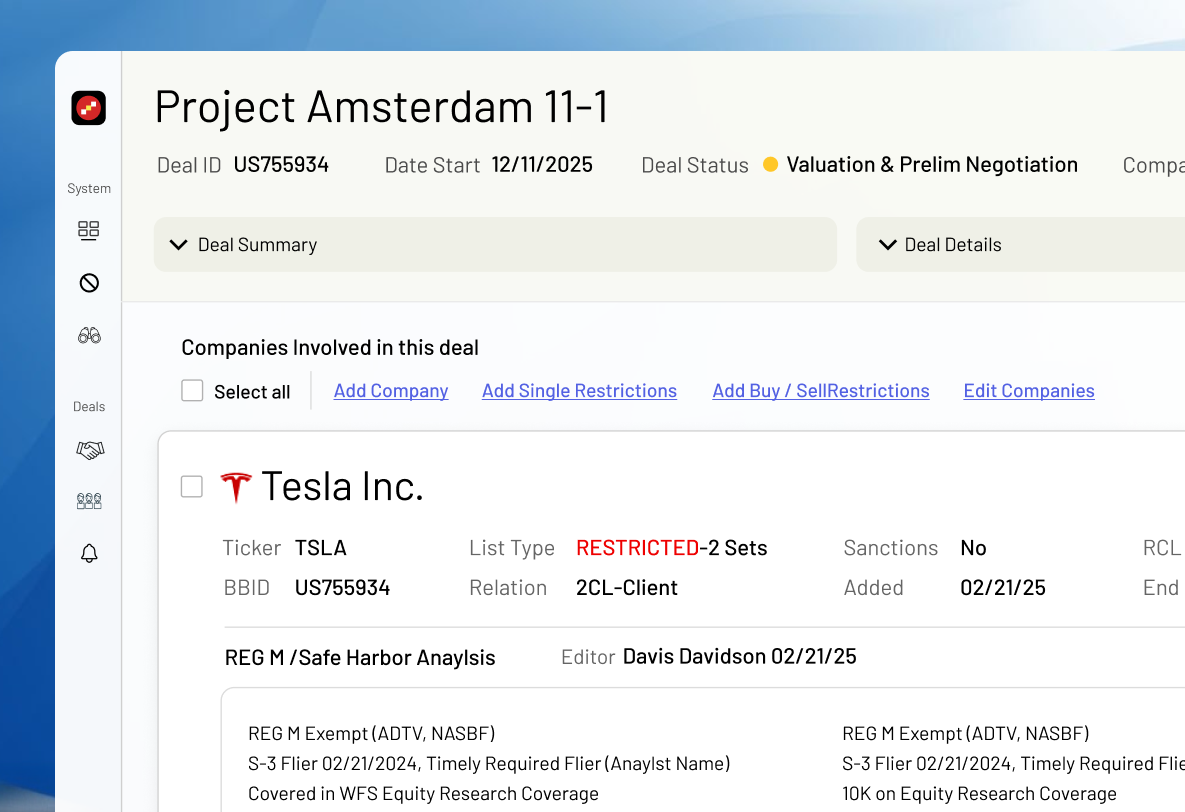Click Covered in WFS Equity Research Coverage
Image resolution: width=1185 pixels, height=812 pixels.
click(423, 794)
